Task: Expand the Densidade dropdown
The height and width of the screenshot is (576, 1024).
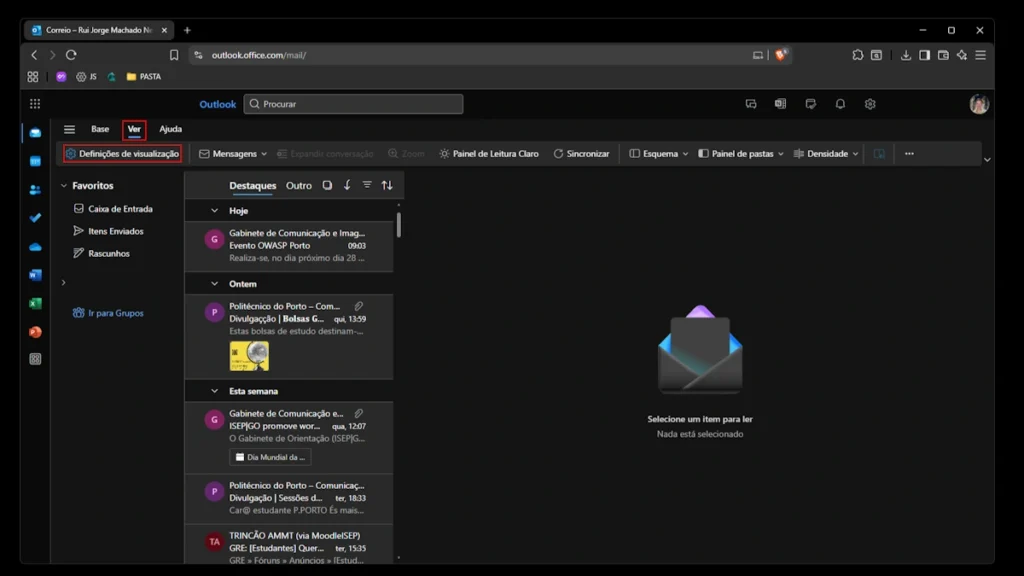Action: [x=826, y=154]
